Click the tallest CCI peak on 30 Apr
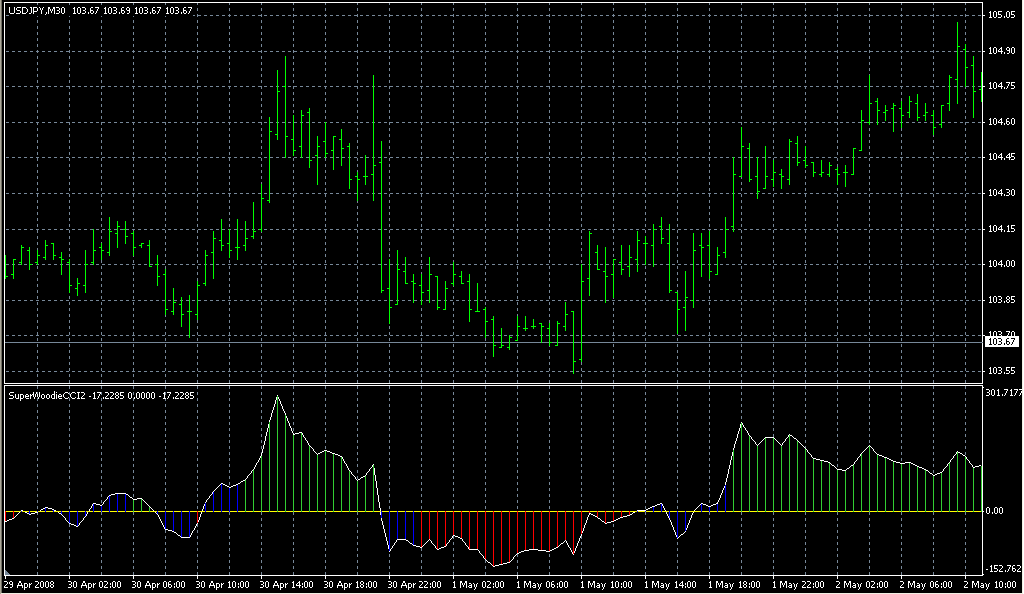The image size is (1024, 594). 278,398
